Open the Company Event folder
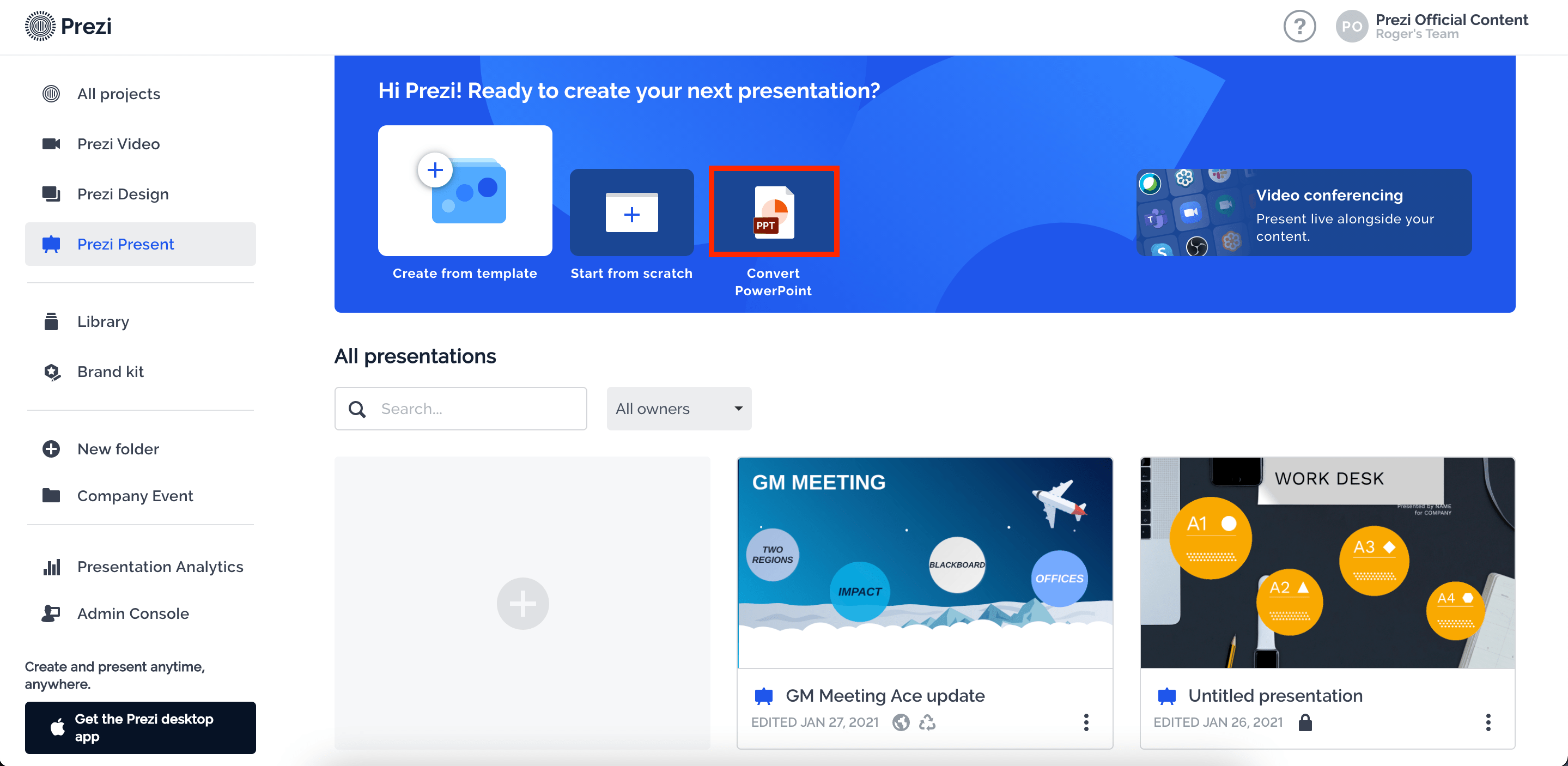Screen dimensions: 1568x766 coord(135,496)
